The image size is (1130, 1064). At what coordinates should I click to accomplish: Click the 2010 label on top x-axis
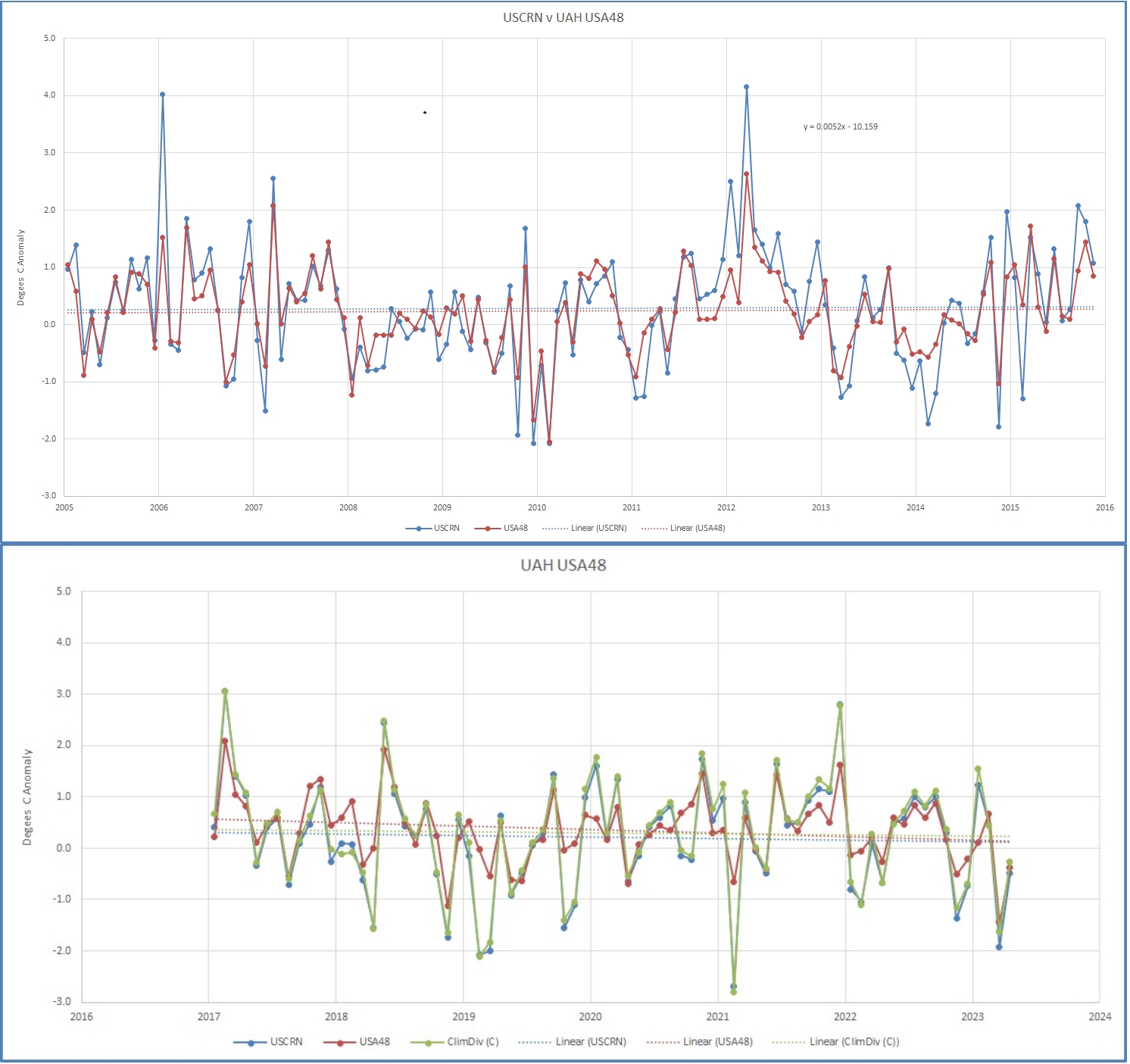click(537, 507)
